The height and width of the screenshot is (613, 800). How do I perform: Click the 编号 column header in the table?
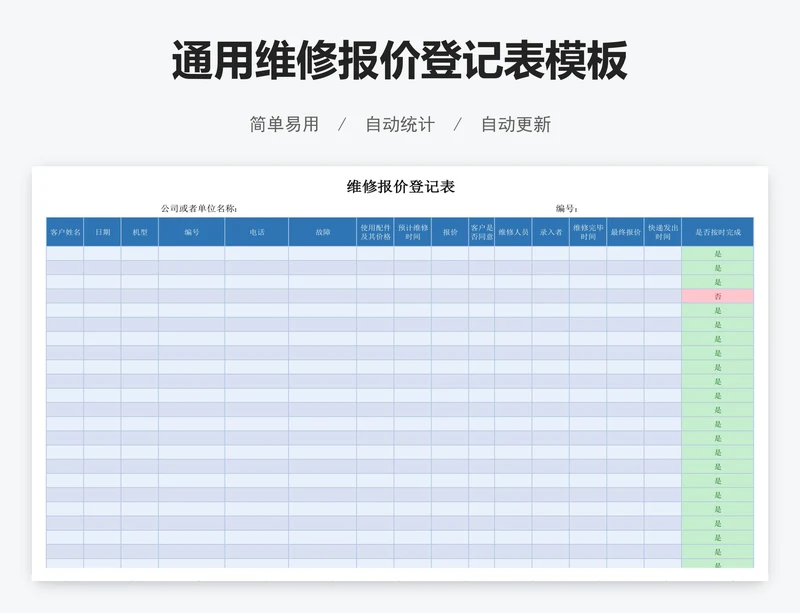pos(192,232)
